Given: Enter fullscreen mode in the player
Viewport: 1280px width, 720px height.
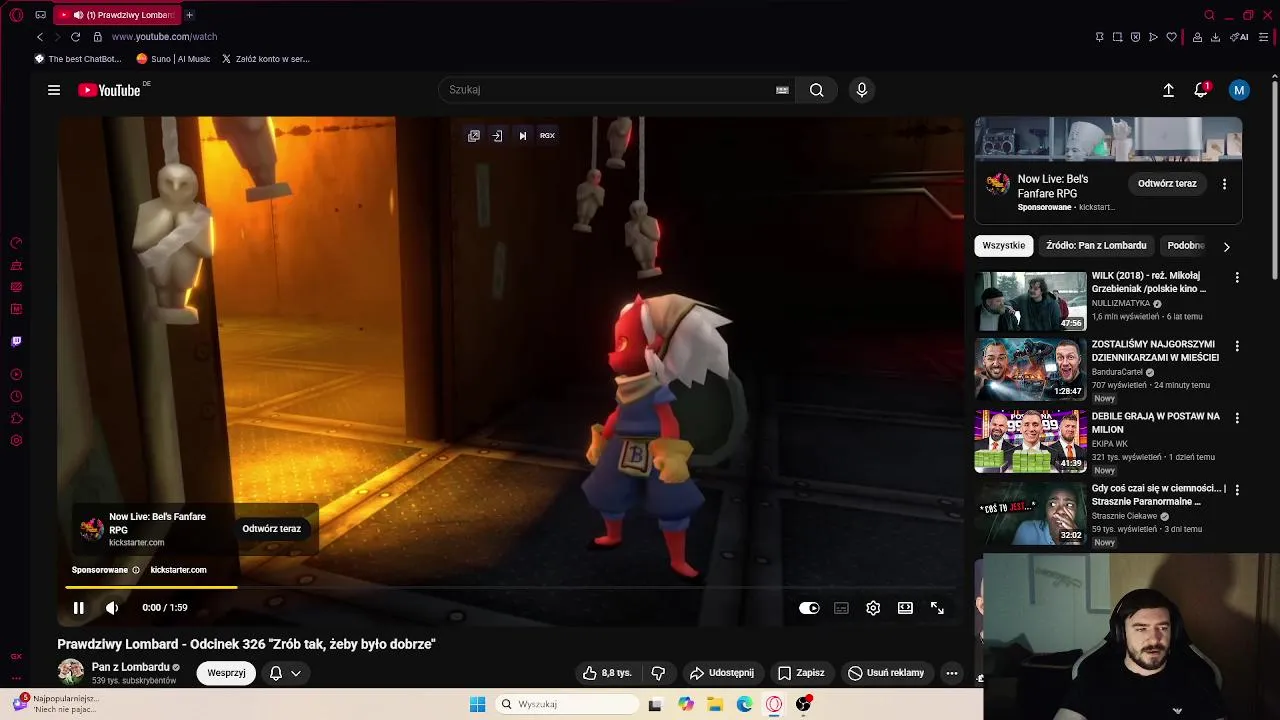Looking at the screenshot, I should point(937,608).
